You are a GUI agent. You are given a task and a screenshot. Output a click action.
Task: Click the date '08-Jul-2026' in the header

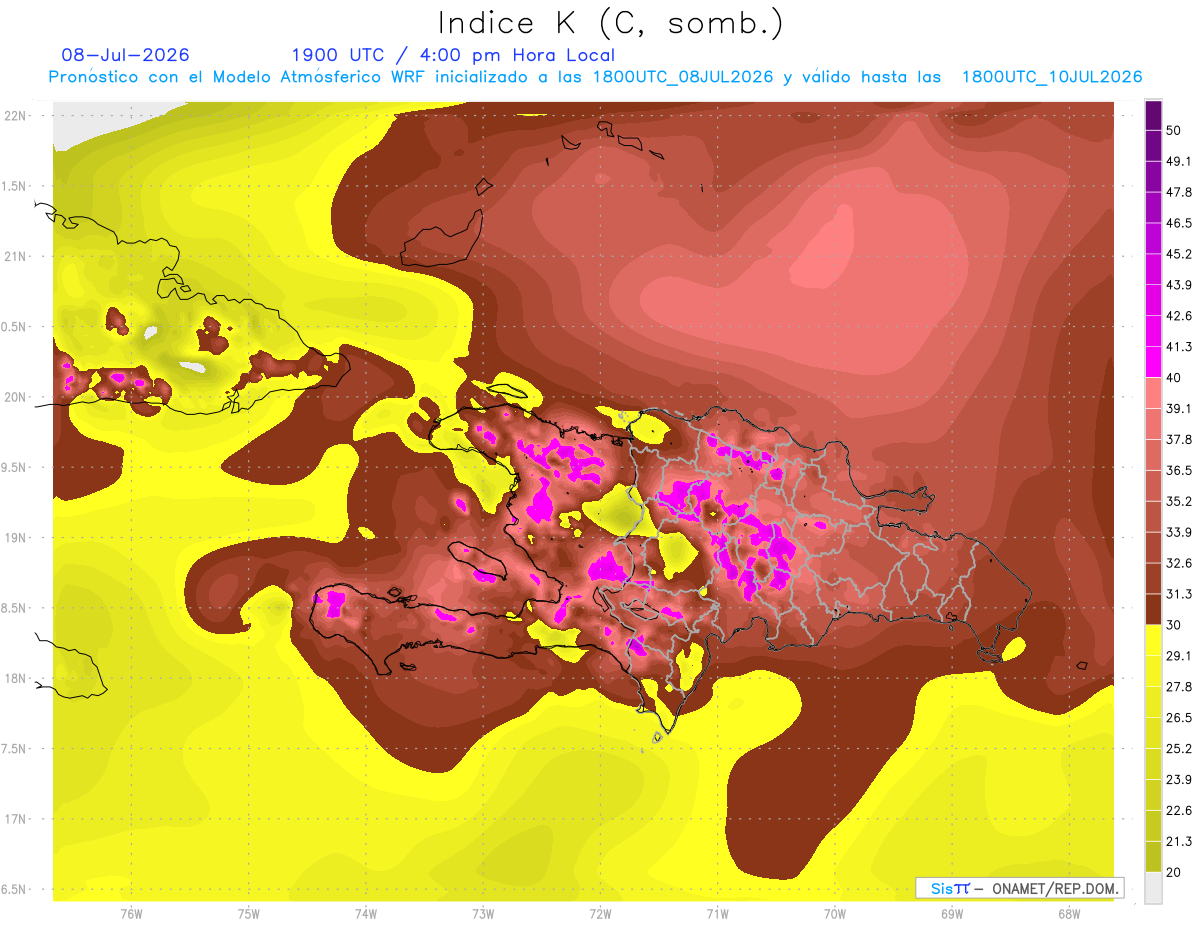pos(125,55)
